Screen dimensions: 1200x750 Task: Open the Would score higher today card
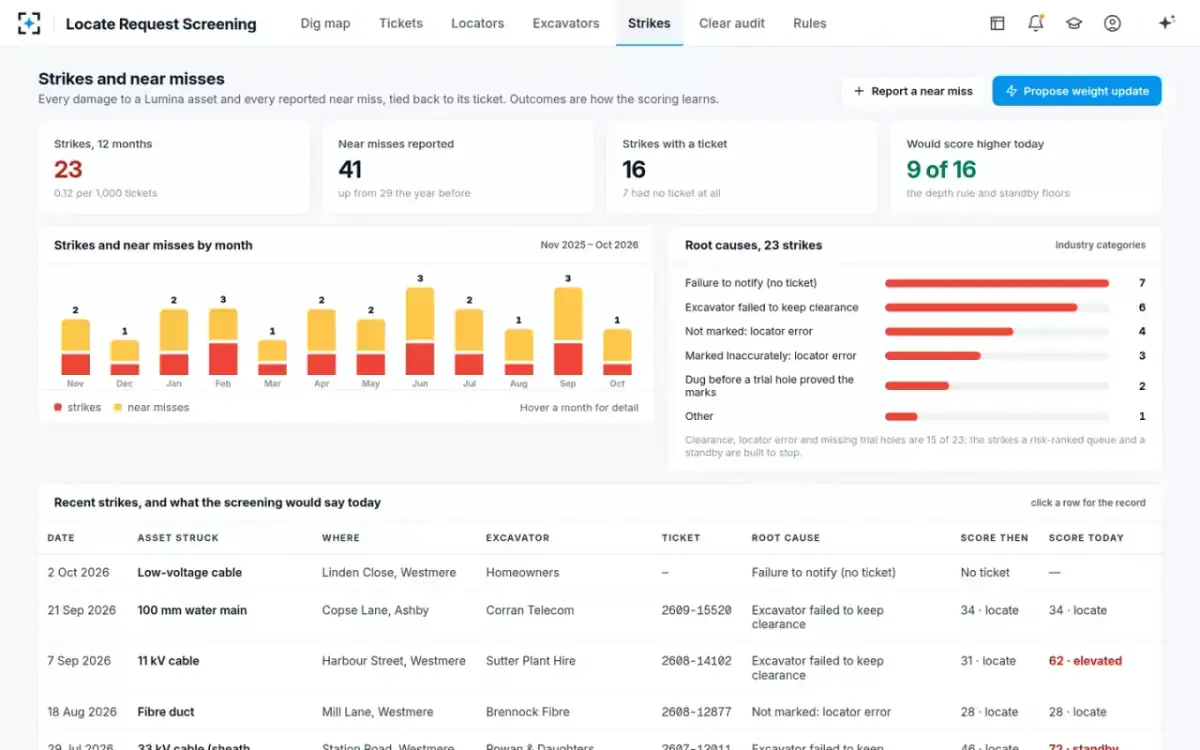1026,168
